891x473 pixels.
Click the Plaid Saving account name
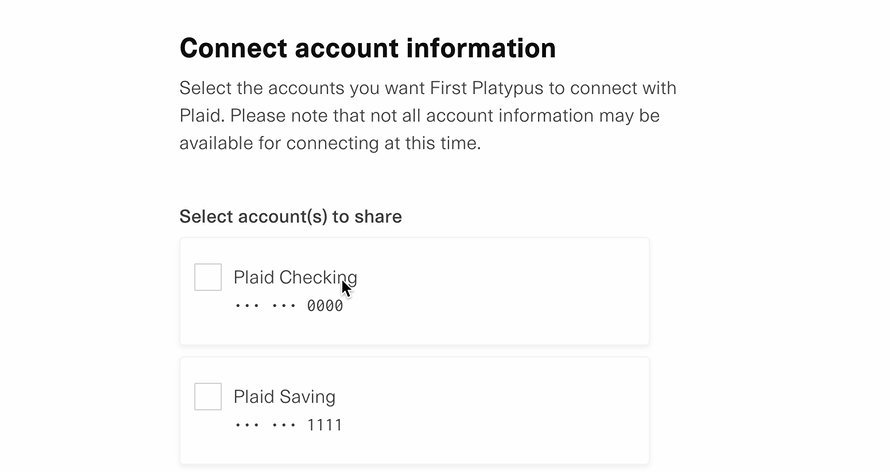click(x=284, y=397)
